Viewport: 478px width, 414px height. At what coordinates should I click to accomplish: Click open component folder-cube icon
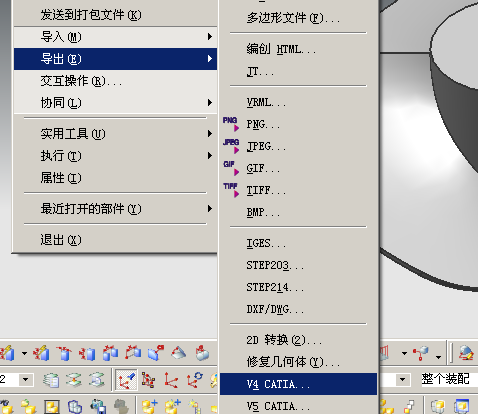(x=29, y=406)
